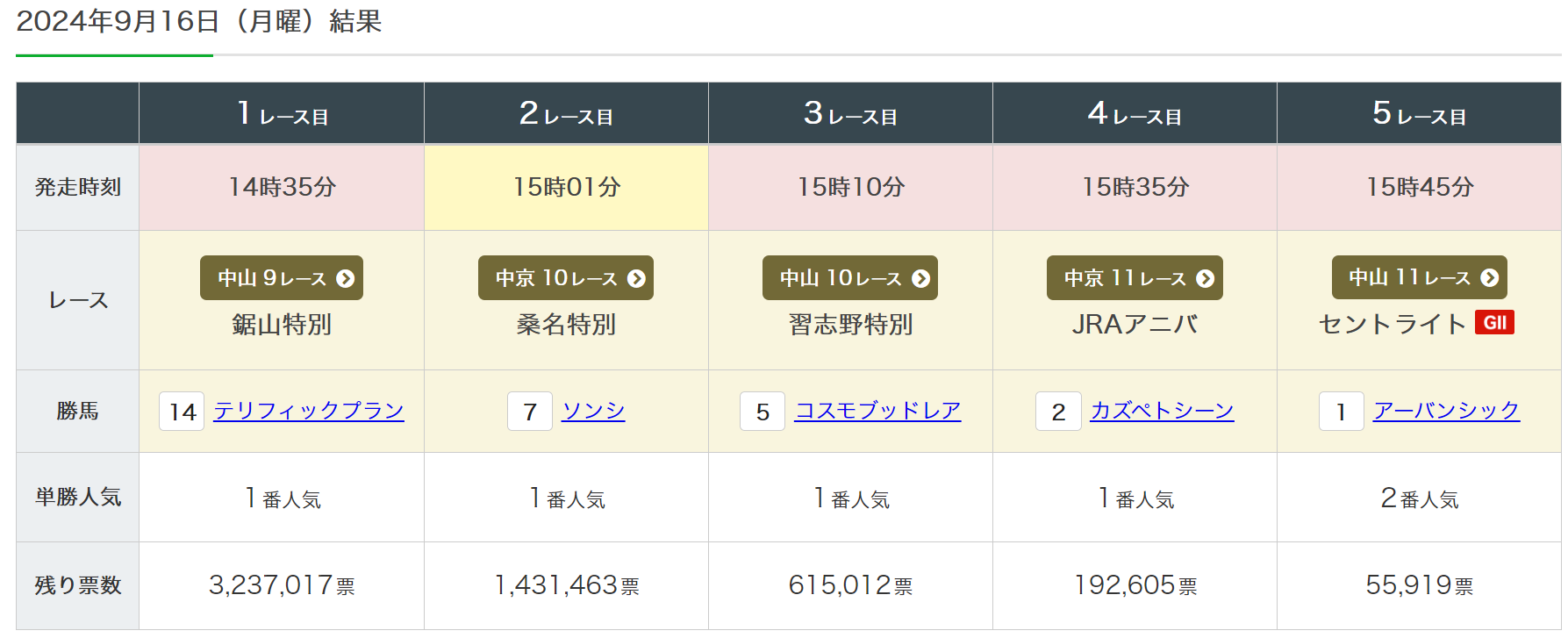The image size is (1568, 638).
Task: Click the arrow icon on 中京 11レース button
Action: coord(1206,279)
